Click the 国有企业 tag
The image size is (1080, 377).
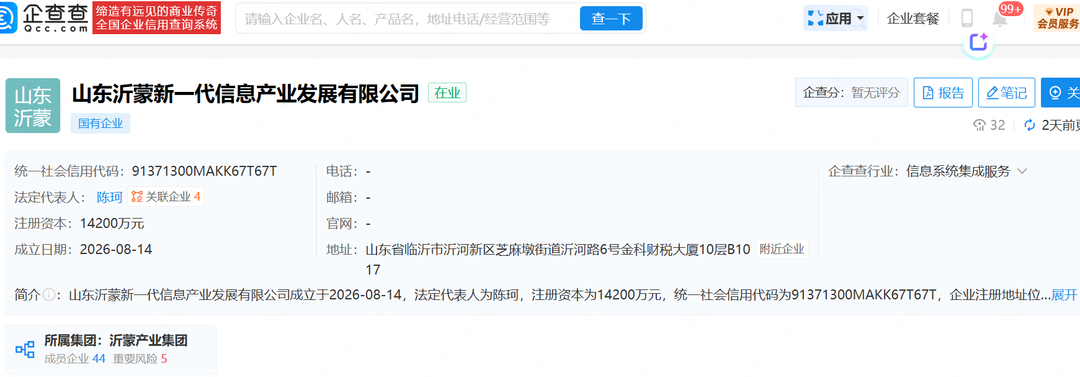[101, 123]
